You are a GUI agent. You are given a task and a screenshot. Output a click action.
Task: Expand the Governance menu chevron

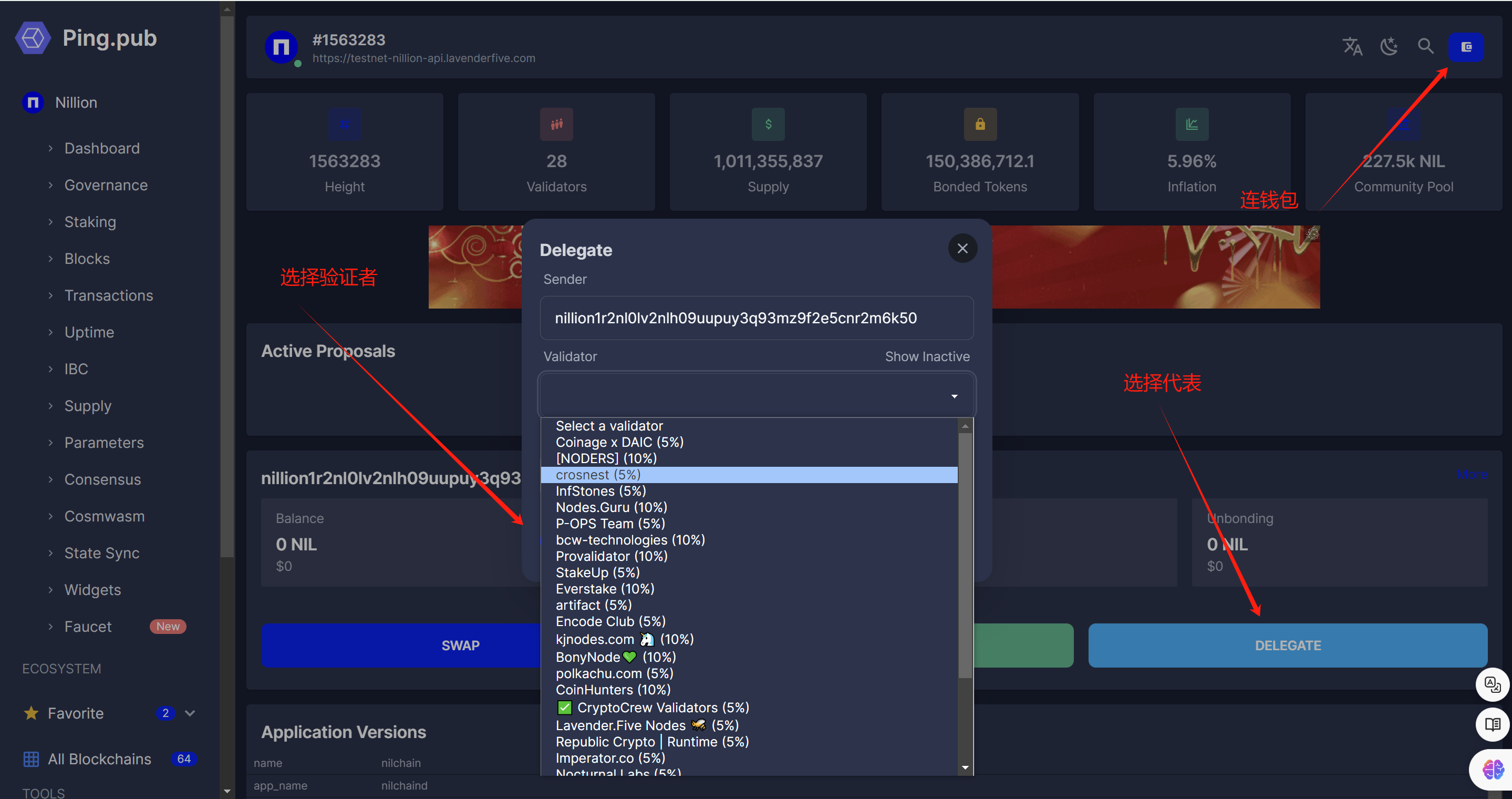(x=50, y=185)
